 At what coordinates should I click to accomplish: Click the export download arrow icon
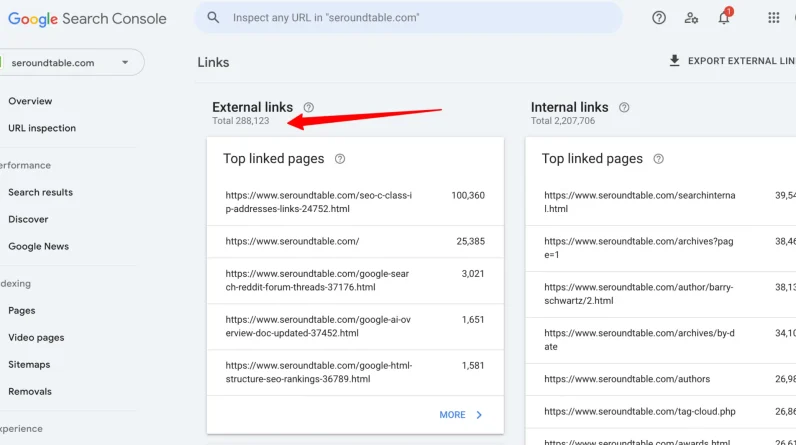pyautogui.click(x=674, y=61)
